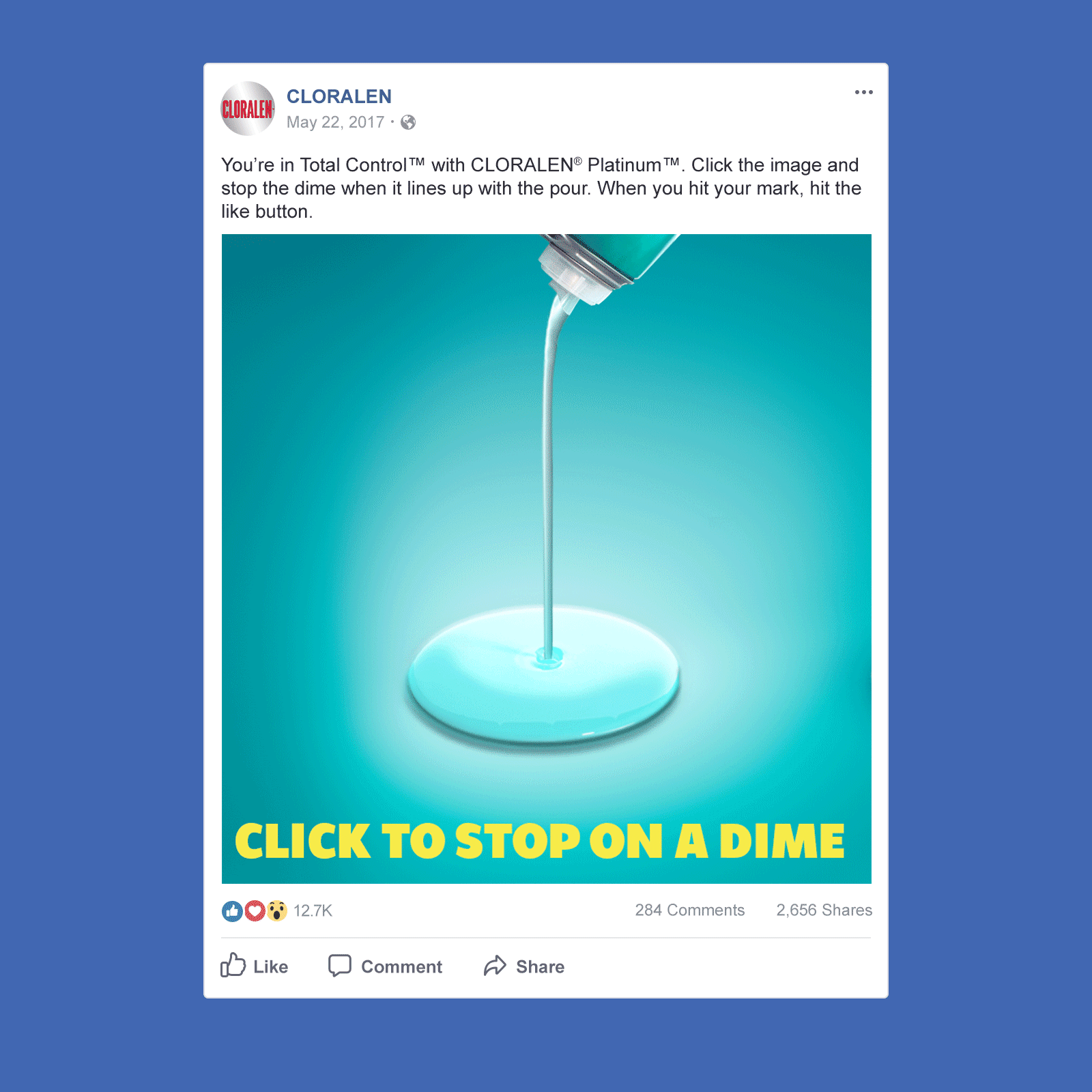Click the CLORALEN profile picture
The height and width of the screenshot is (1092, 1092).
pos(248,109)
